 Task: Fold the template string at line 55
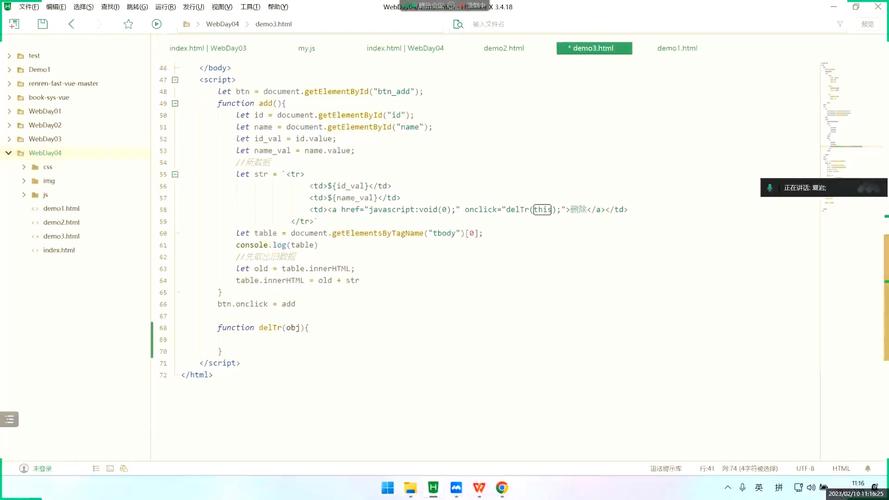pos(175,174)
